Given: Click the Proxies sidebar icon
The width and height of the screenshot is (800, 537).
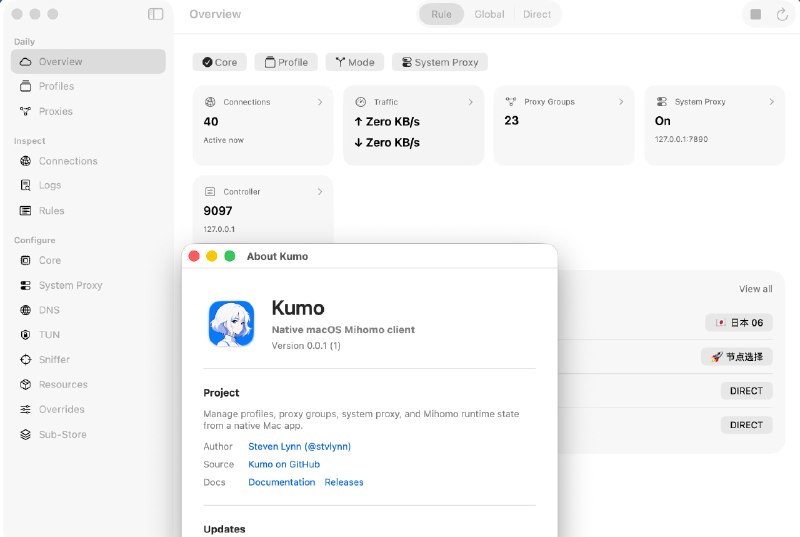Looking at the screenshot, I should tap(26, 111).
